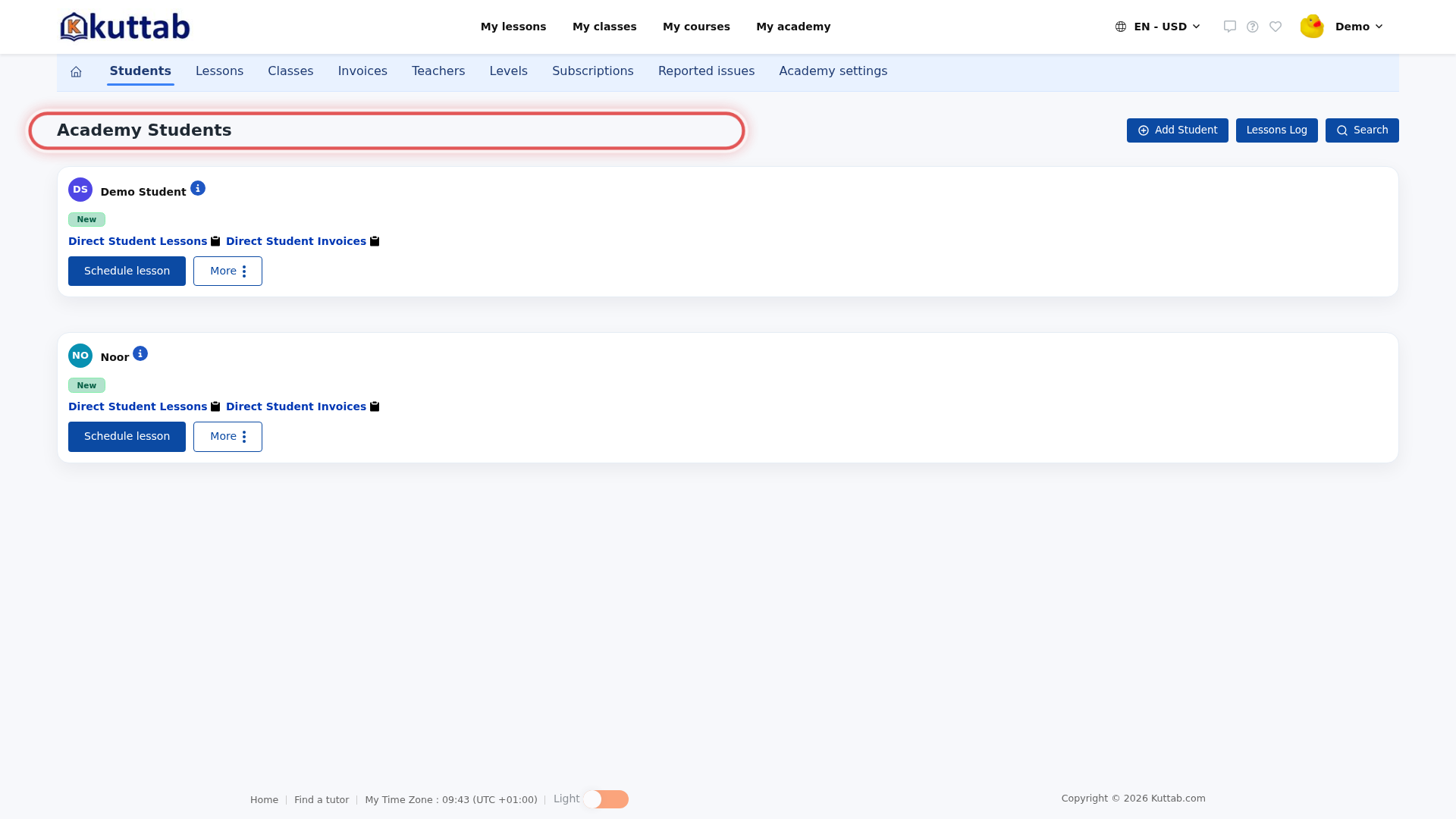Click the globe language icon
The width and height of the screenshot is (1456, 819).
(1121, 27)
